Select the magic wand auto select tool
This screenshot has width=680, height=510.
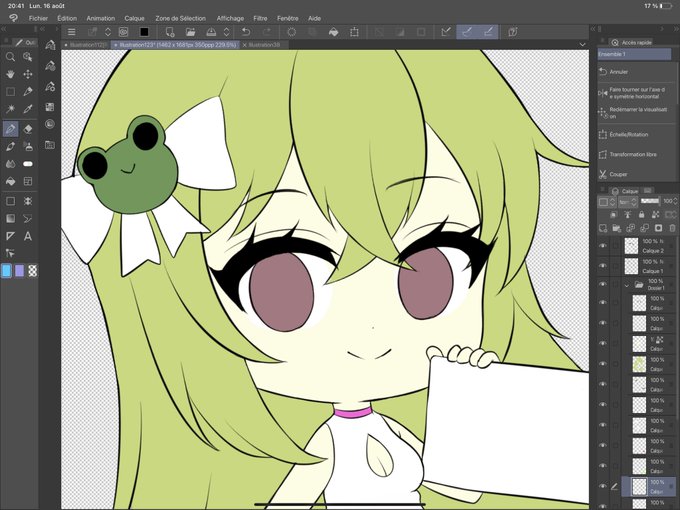(x=10, y=109)
